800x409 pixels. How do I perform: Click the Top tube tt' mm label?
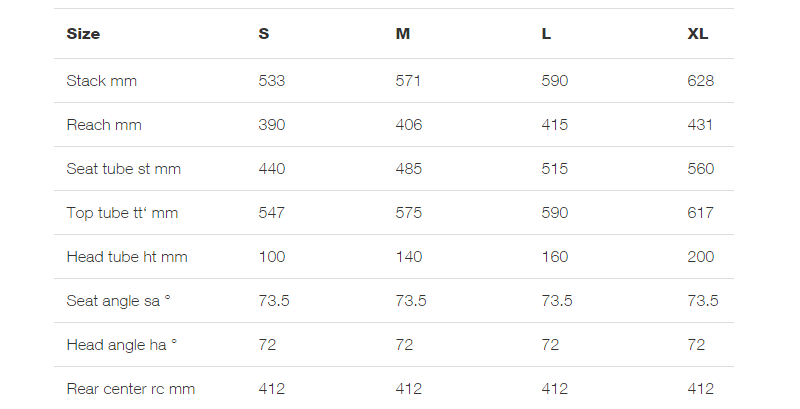click(x=122, y=213)
